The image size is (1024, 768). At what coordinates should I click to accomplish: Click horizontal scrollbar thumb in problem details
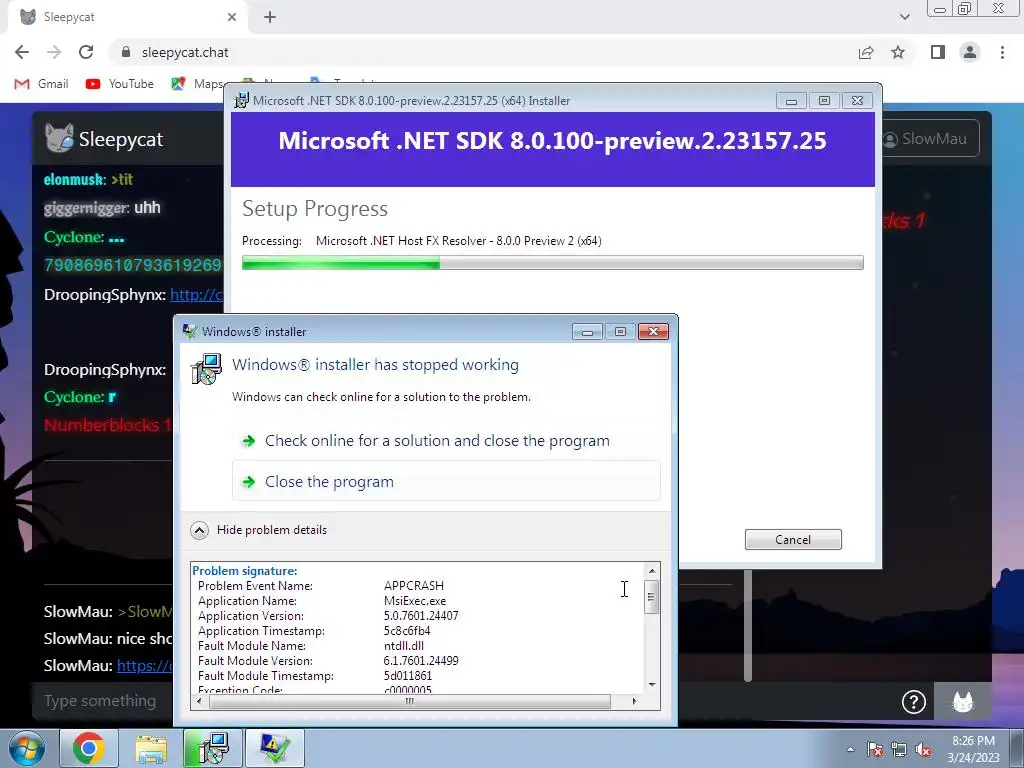(409, 701)
